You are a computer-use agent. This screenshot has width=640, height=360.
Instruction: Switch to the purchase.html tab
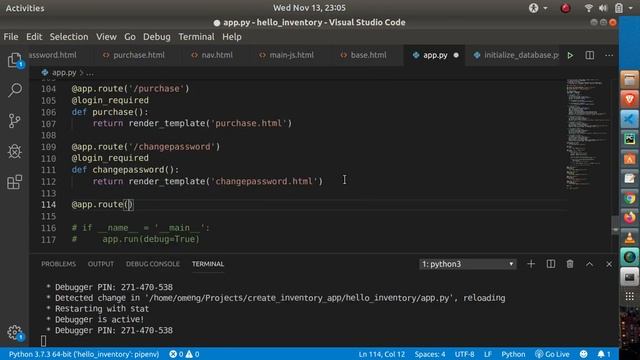click(x=134, y=55)
